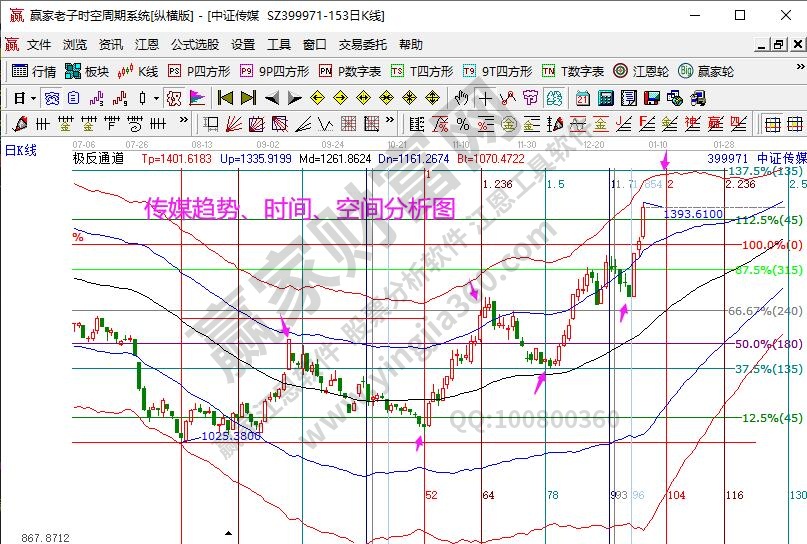Switch to K线 chart view

[138, 71]
